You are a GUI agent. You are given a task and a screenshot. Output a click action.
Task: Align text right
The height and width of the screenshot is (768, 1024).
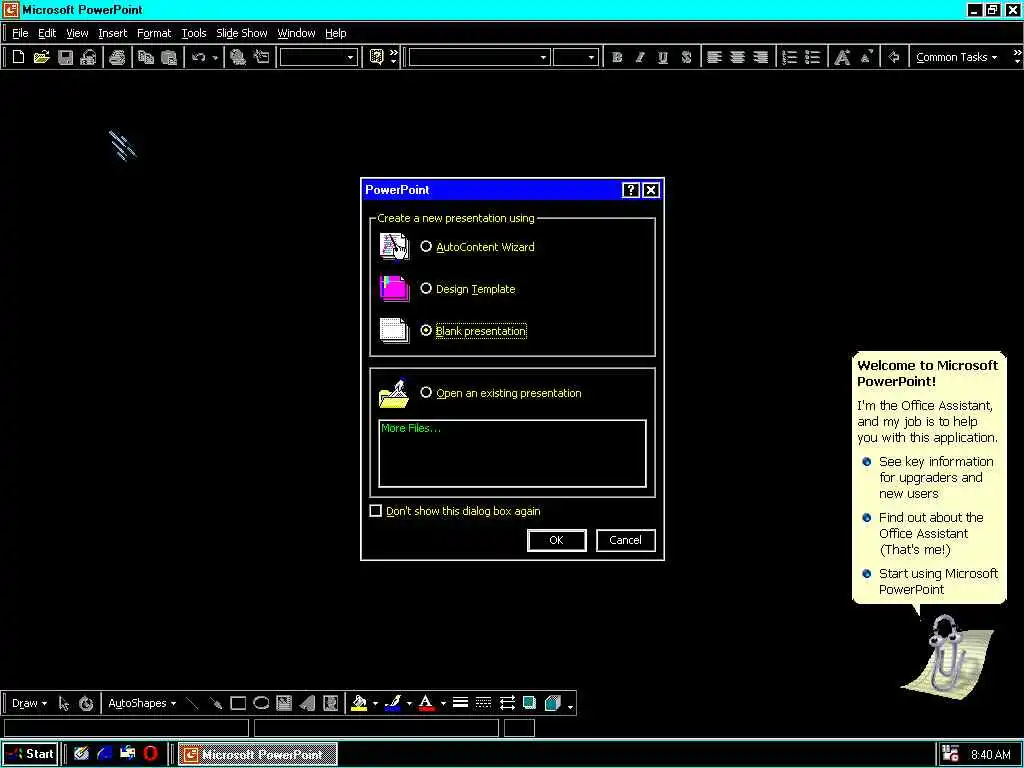(760, 57)
